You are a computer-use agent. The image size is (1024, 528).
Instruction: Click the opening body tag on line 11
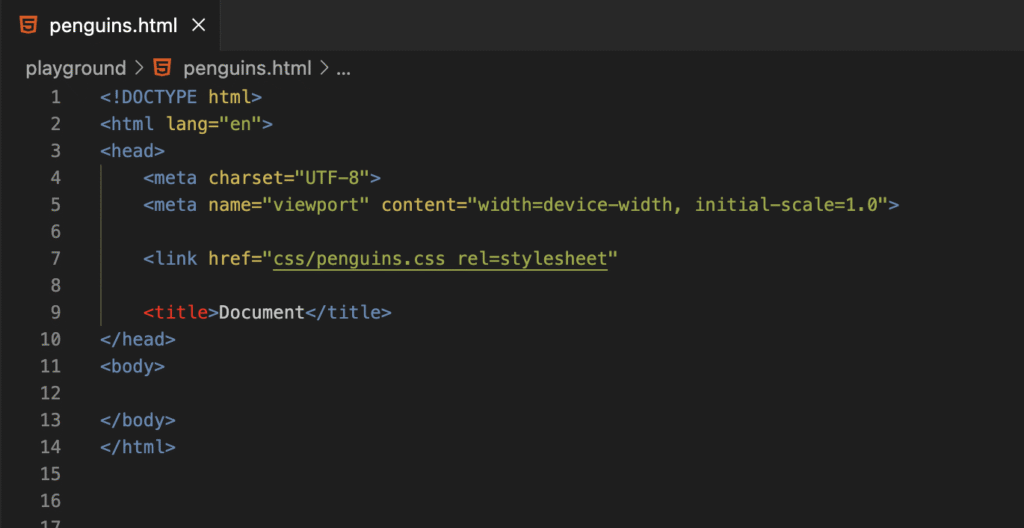coord(132,366)
